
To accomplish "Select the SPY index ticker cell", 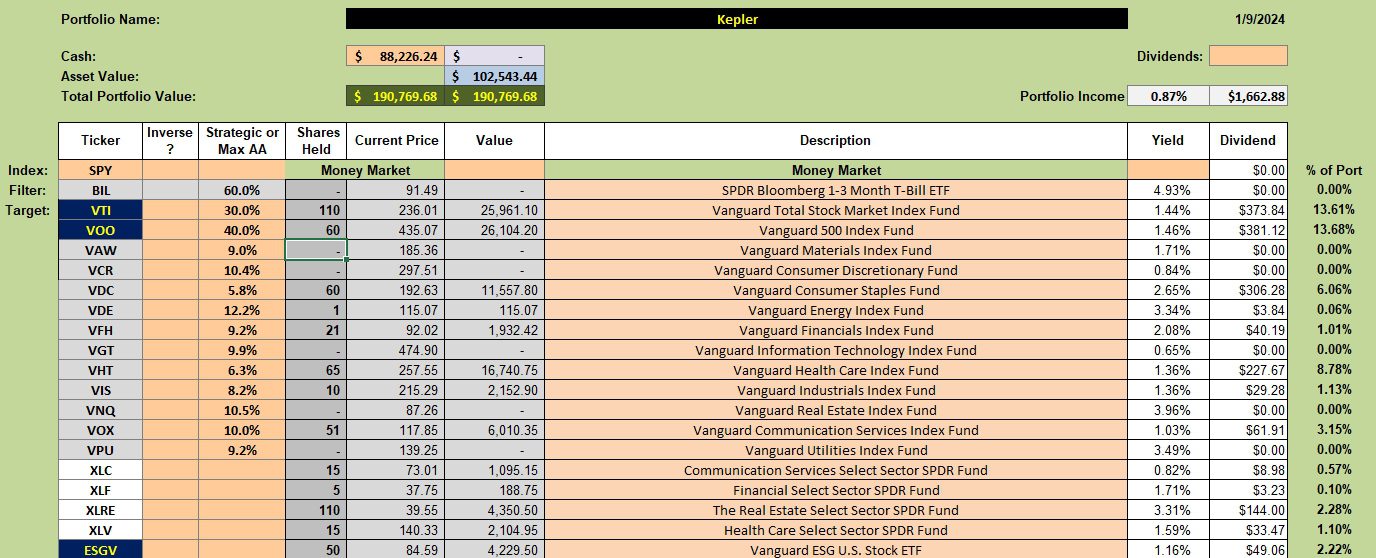I will (x=100, y=170).
